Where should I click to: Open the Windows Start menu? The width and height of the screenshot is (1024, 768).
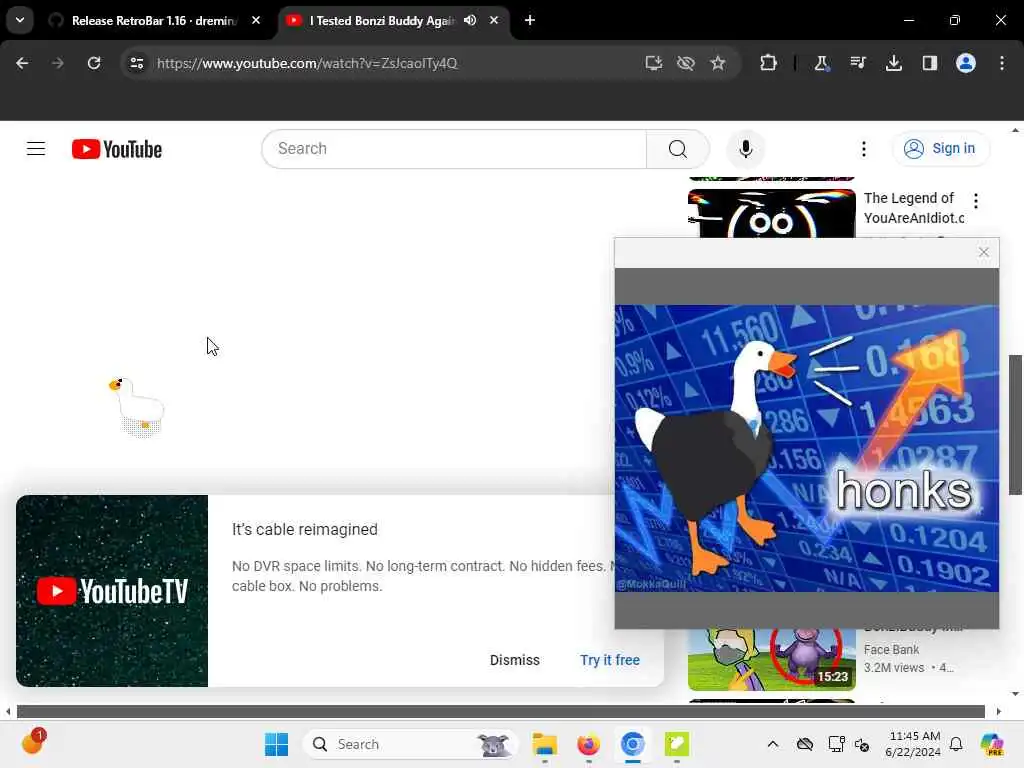point(276,744)
